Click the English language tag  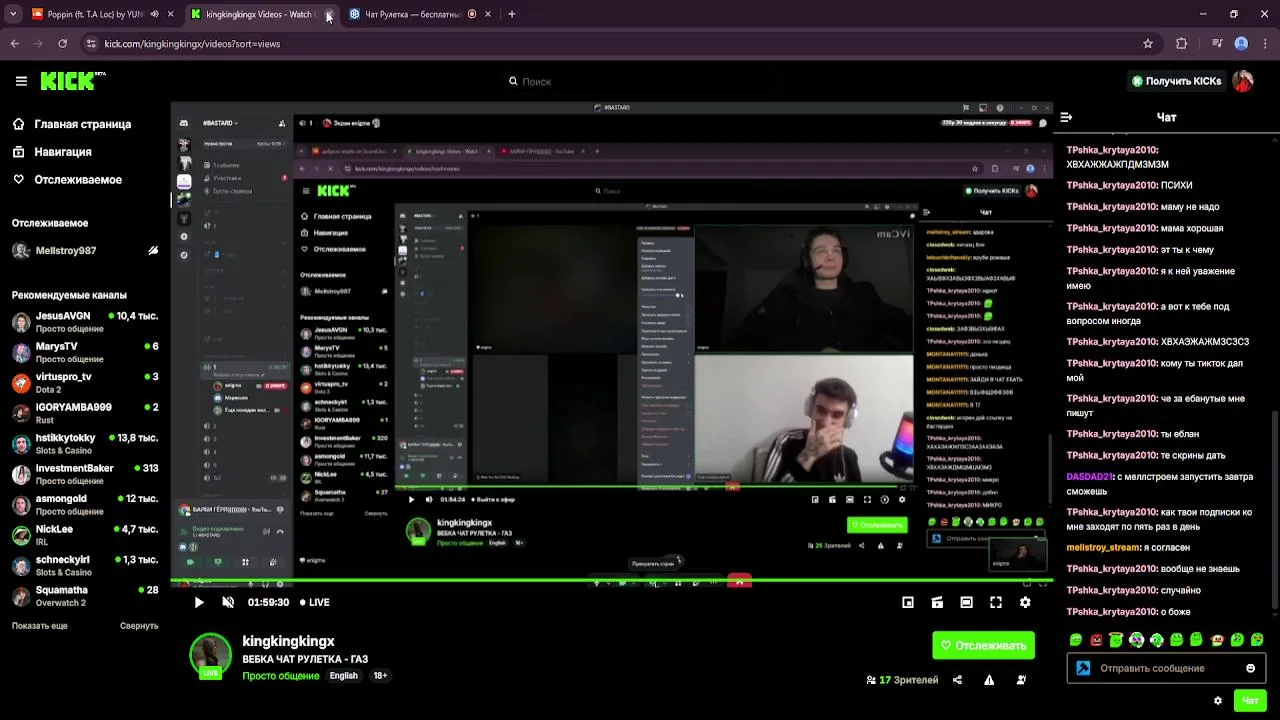(x=343, y=676)
